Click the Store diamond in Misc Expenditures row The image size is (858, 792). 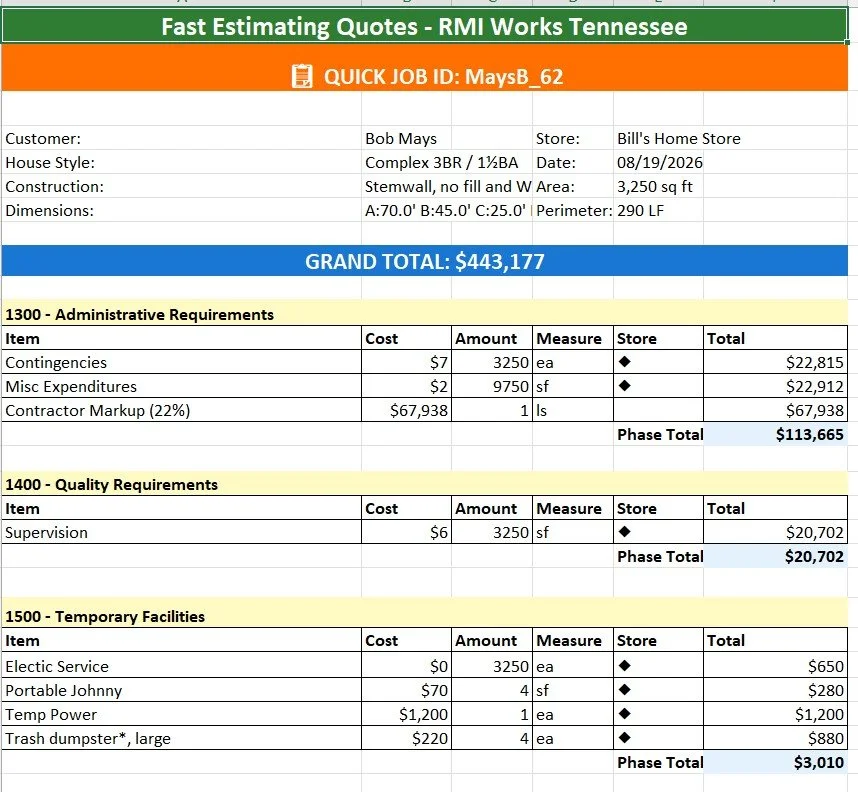point(624,385)
